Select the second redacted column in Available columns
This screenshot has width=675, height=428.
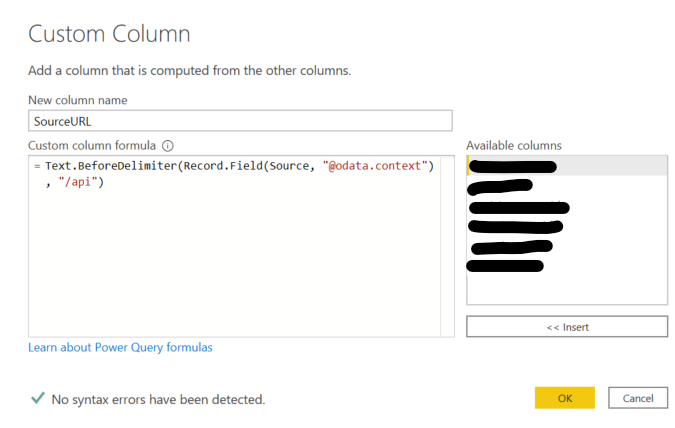coord(500,186)
